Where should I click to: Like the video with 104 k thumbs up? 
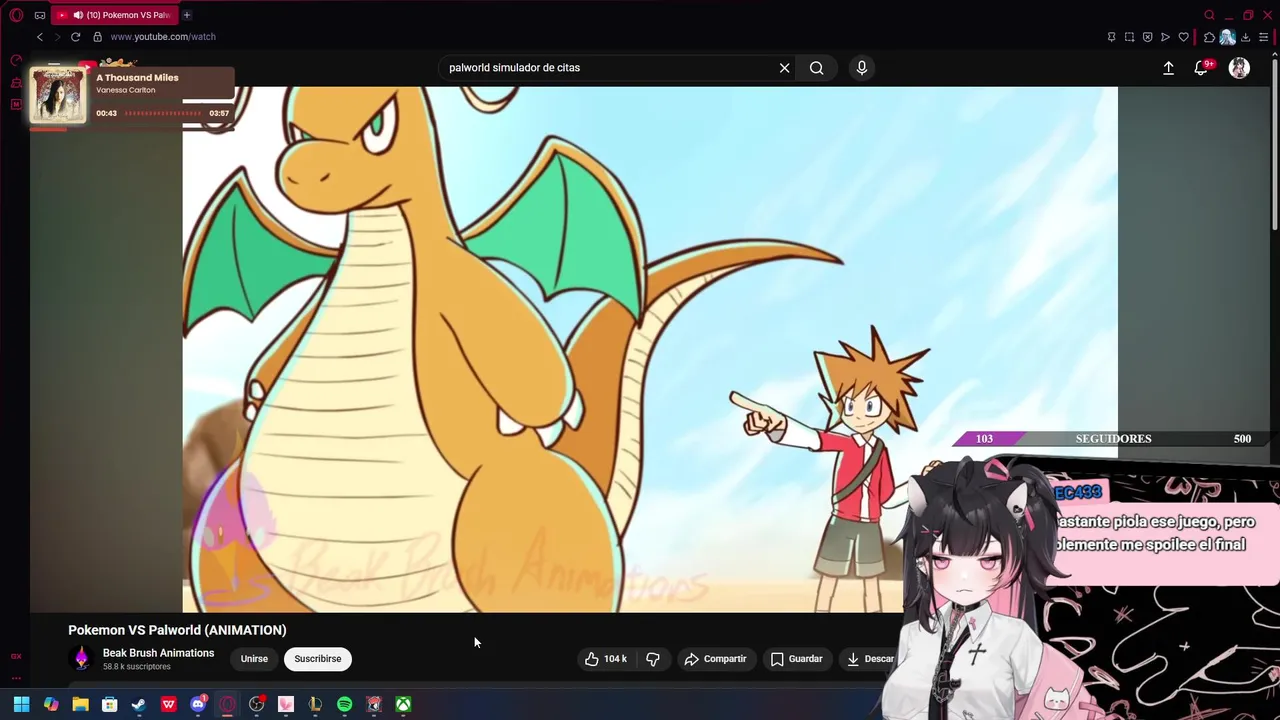606,659
